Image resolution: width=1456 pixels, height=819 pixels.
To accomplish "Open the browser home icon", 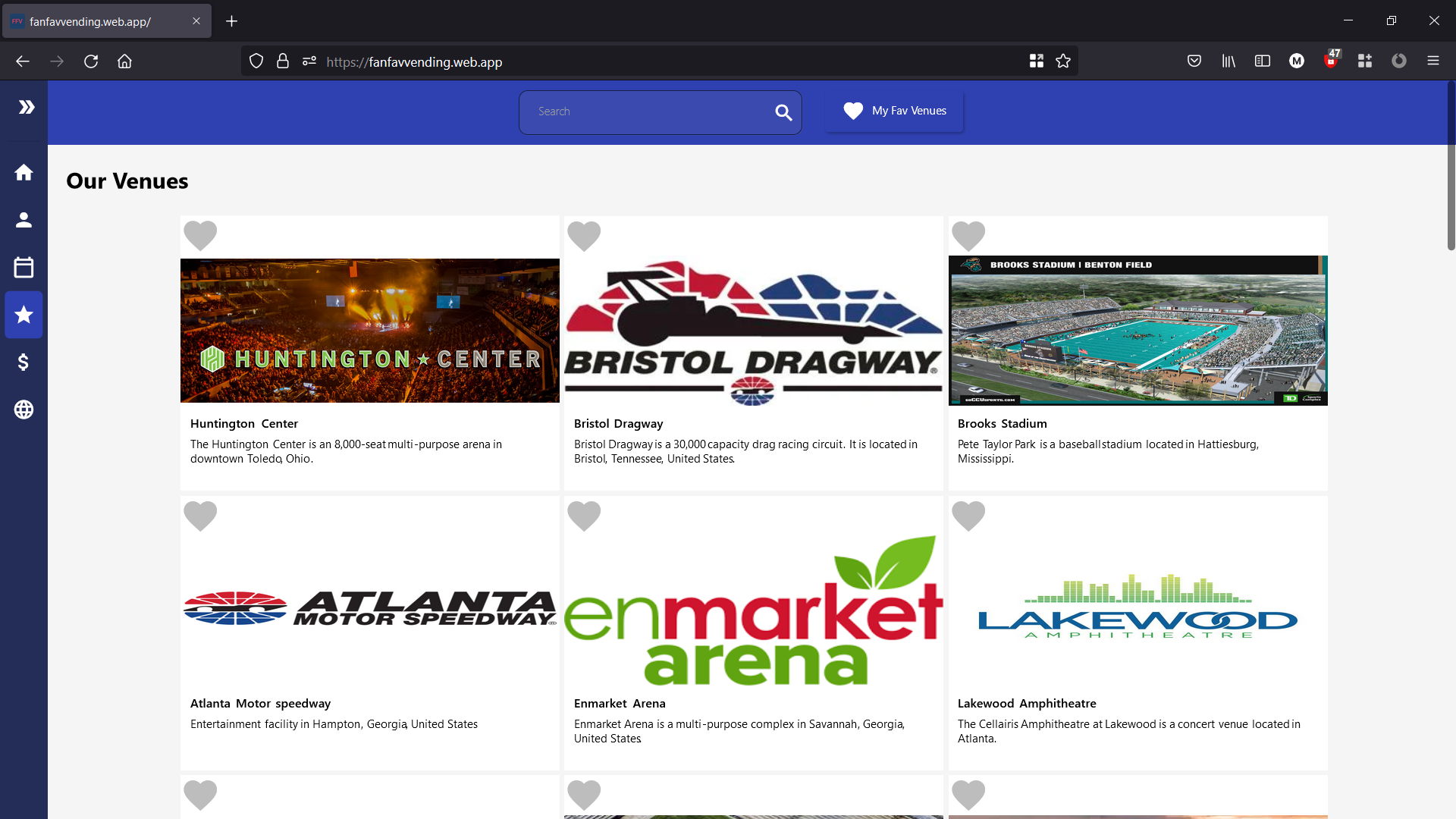I will [x=124, y=61].
